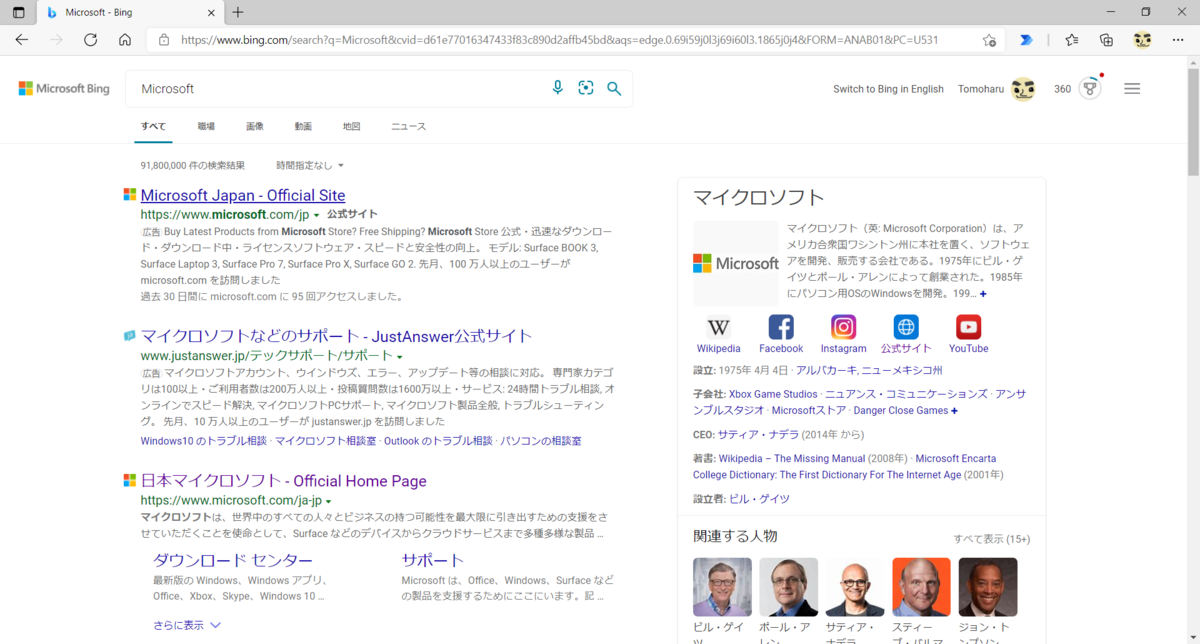The image size is (1200, 644).
Task: Open the ダウンロード センター sitelink
Action: click(233, 560)
